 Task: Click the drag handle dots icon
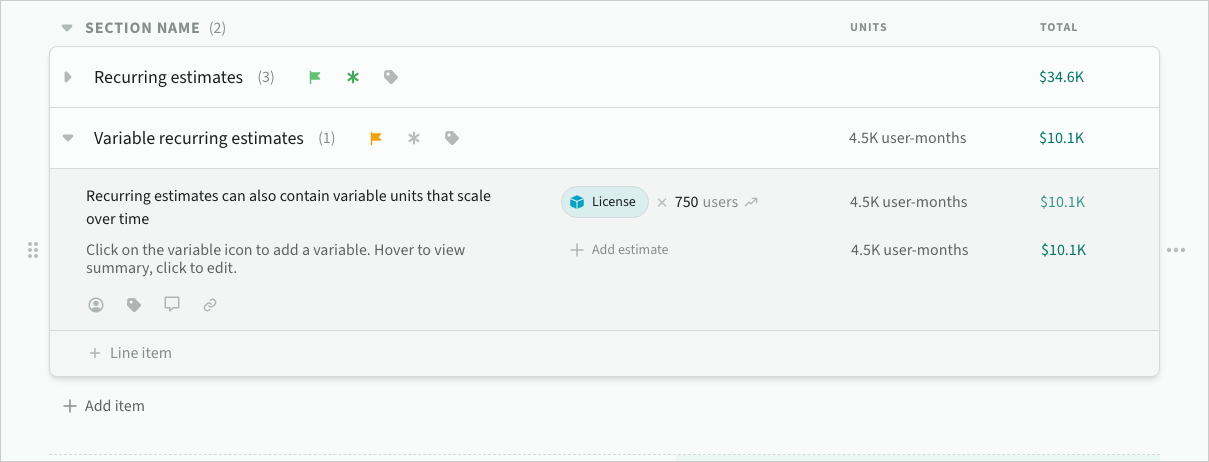tap(32, 250)
